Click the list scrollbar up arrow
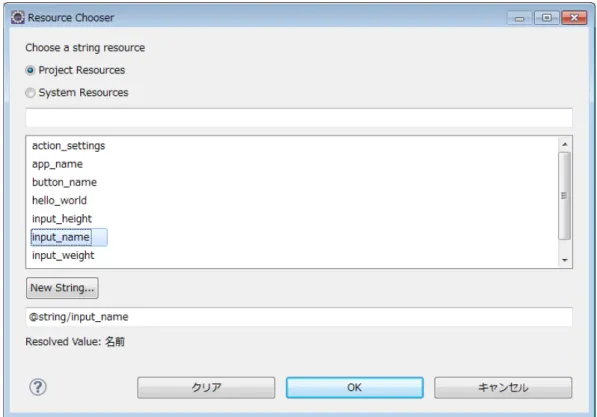 pos(565,144)
